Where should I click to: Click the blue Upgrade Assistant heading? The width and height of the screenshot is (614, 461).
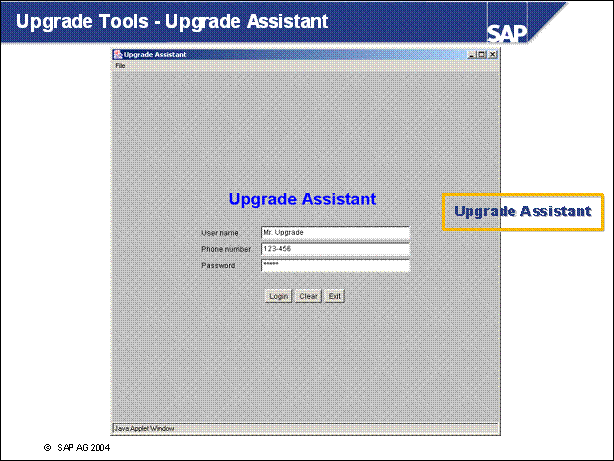[x=302, y=199]
